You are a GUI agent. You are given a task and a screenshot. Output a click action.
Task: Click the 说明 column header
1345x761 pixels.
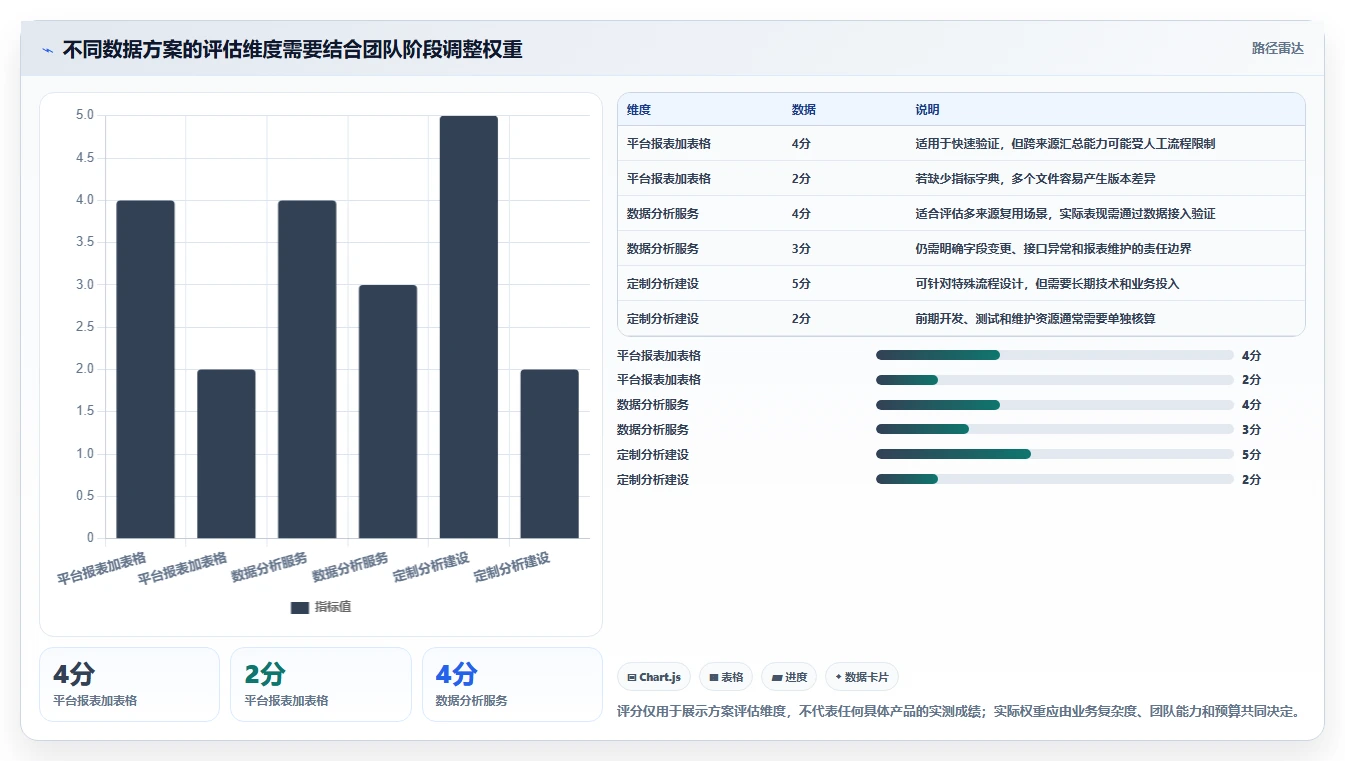927,110
